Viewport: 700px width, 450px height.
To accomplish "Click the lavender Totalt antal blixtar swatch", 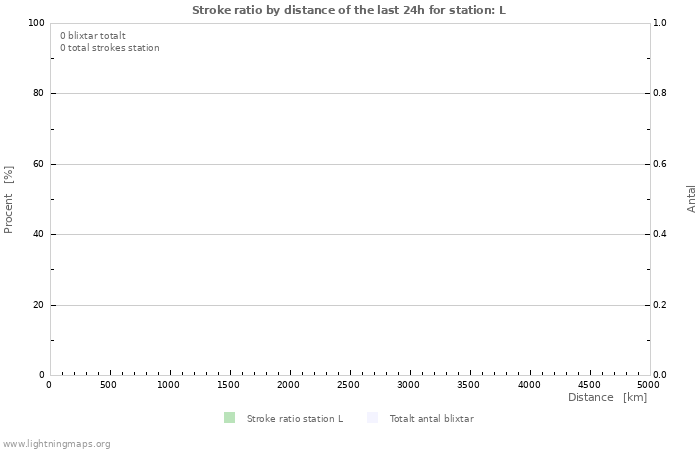I will pyautogui.click(x=373, y=418).
